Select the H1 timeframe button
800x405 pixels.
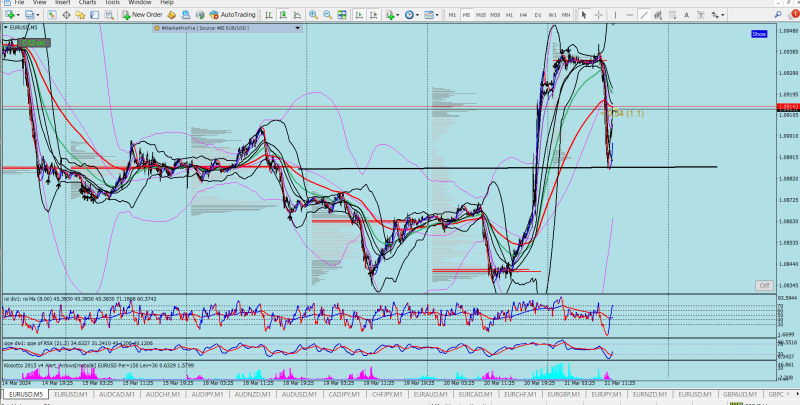509,15
